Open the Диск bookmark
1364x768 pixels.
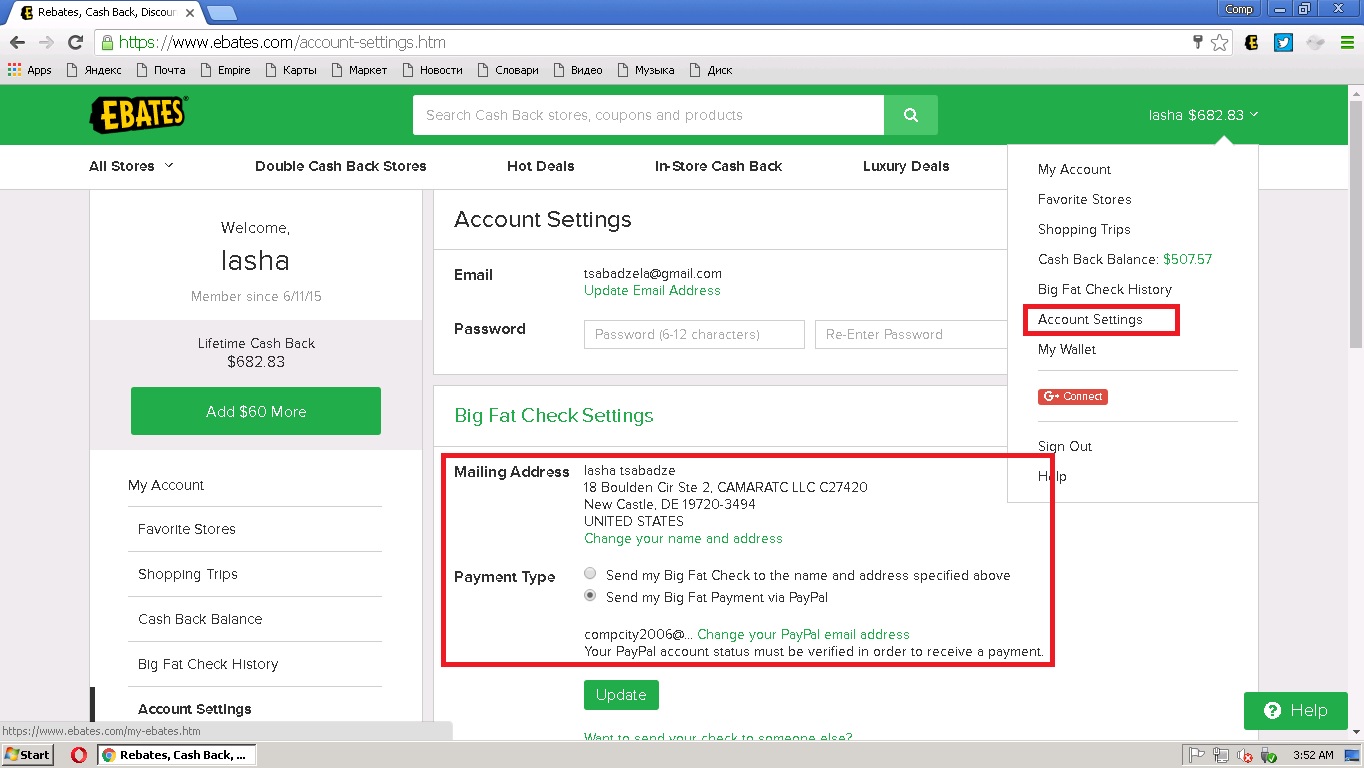709,70
